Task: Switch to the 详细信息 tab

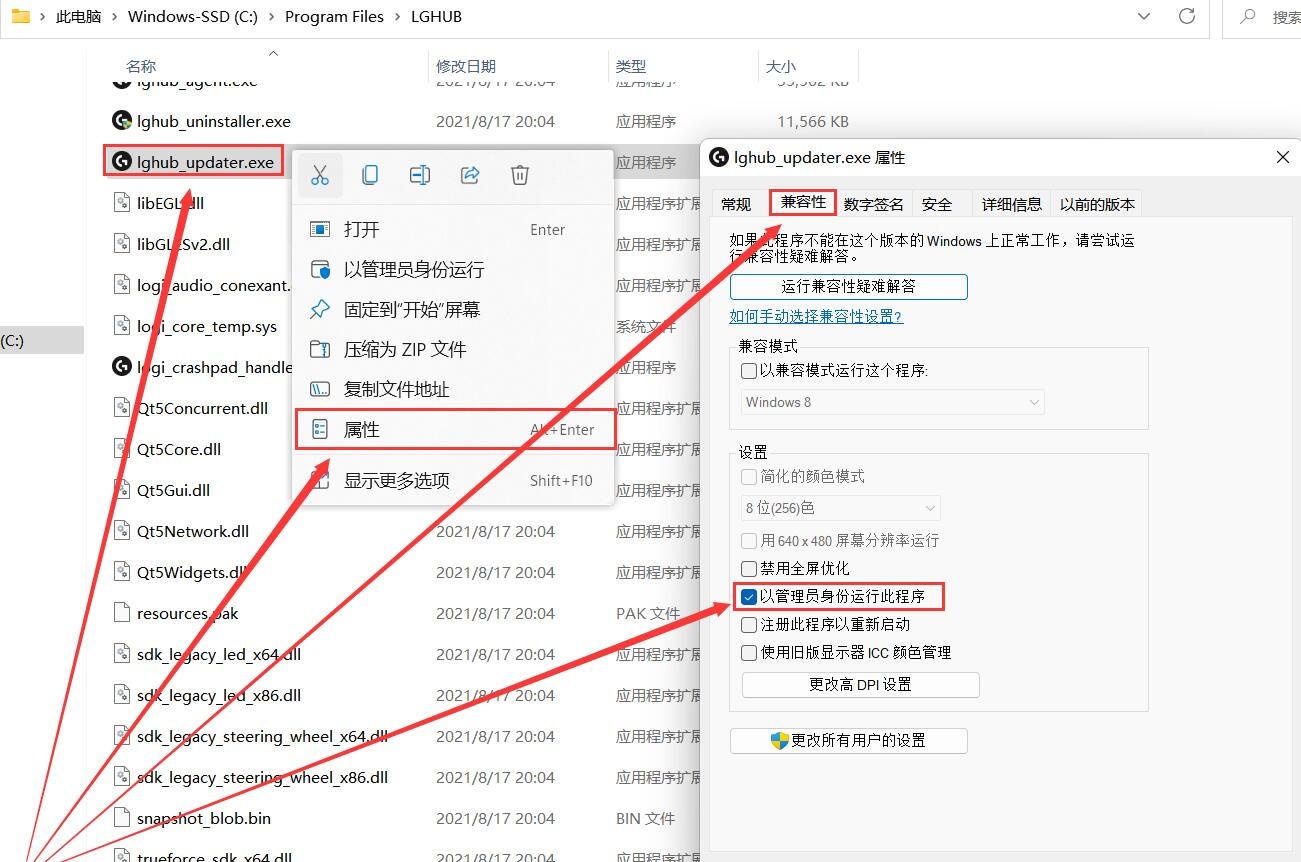Action: pyautogui.click(x=1011, y=204)
